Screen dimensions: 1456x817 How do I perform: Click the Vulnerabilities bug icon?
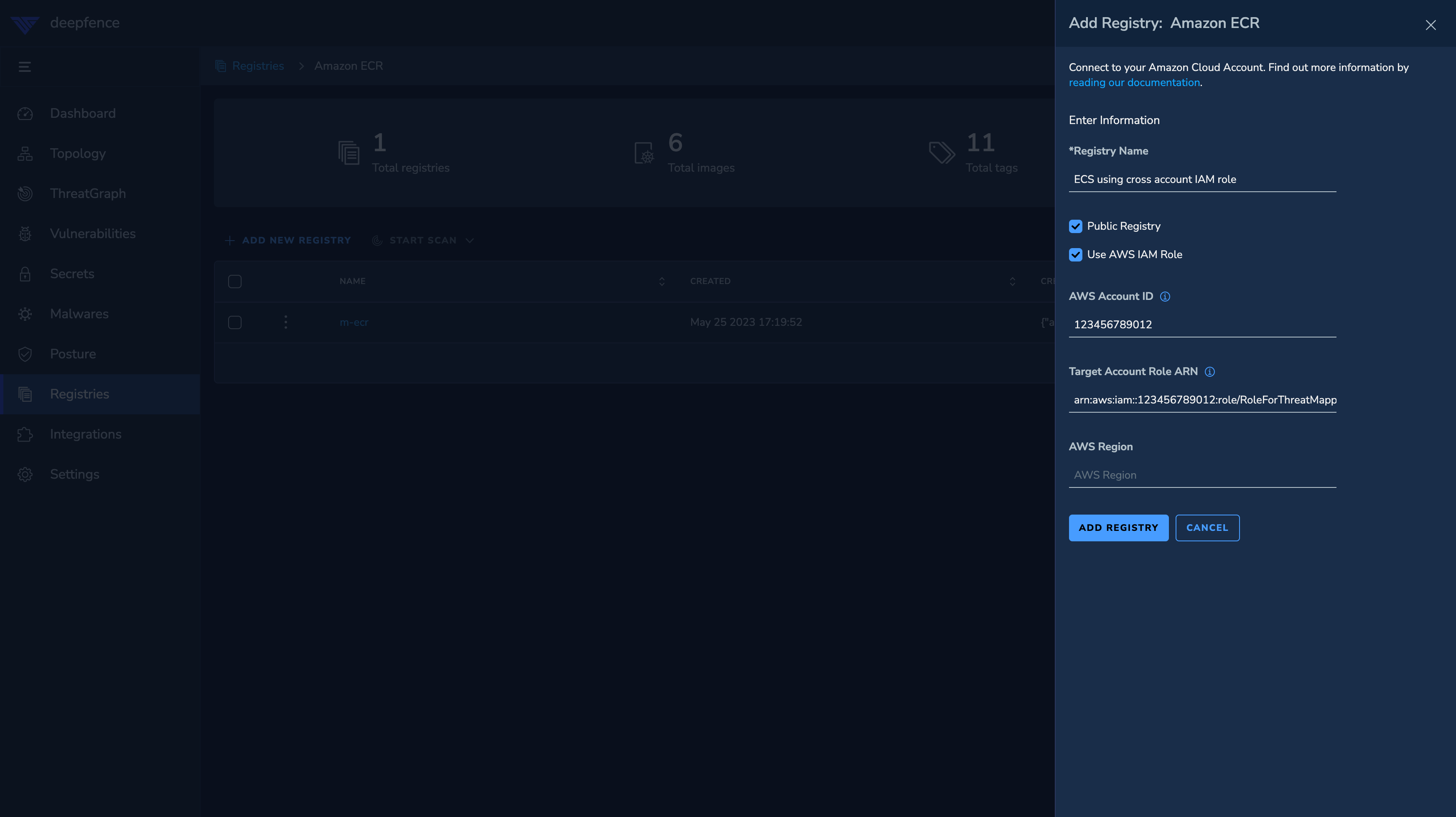click(x=25, y=234)
